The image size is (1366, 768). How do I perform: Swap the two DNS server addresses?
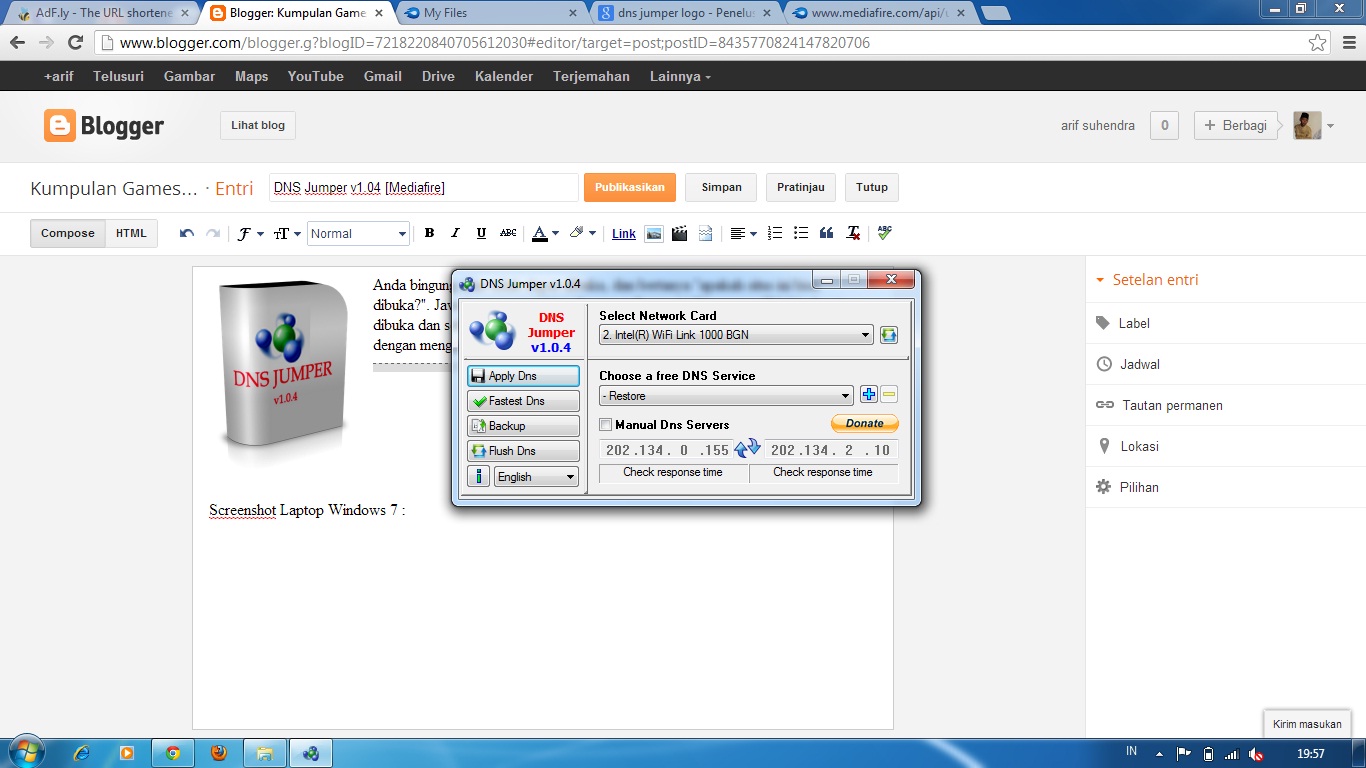[748, 449]
